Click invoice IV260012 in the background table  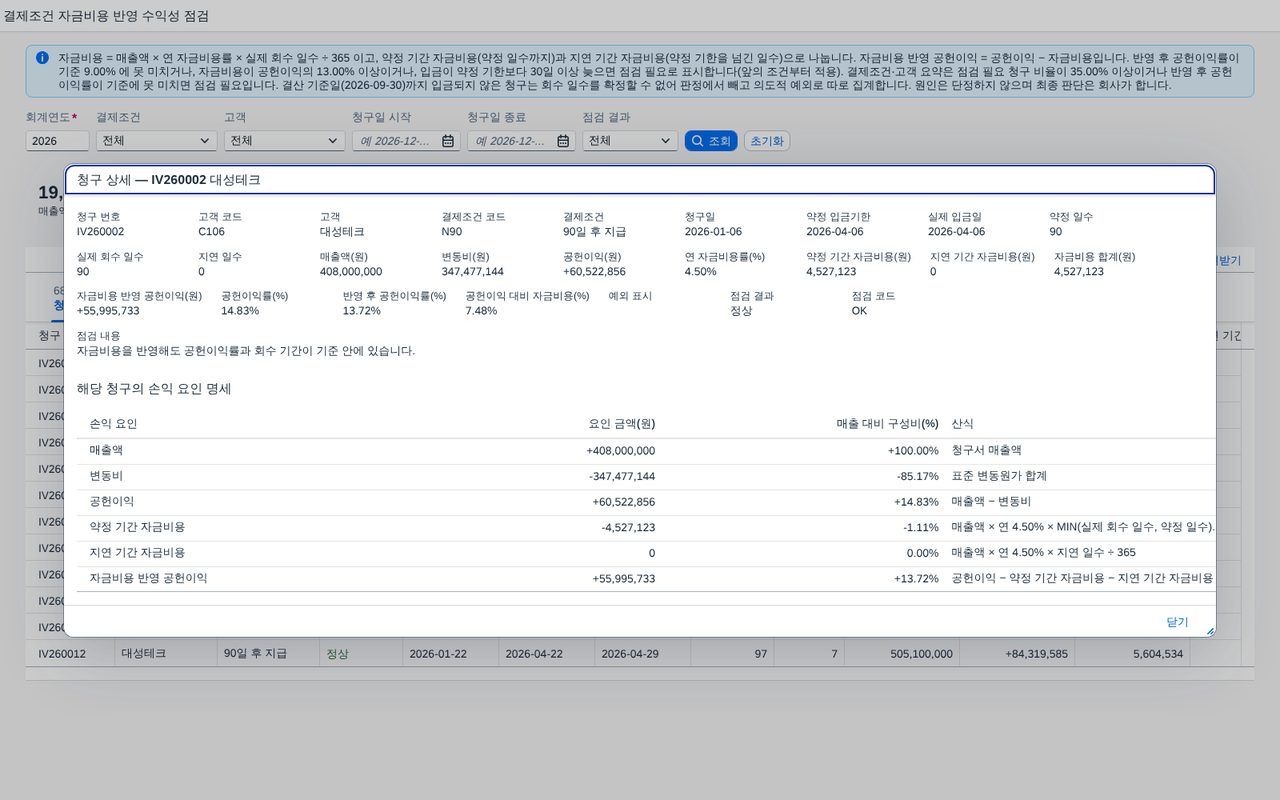(x=63, y=653)
